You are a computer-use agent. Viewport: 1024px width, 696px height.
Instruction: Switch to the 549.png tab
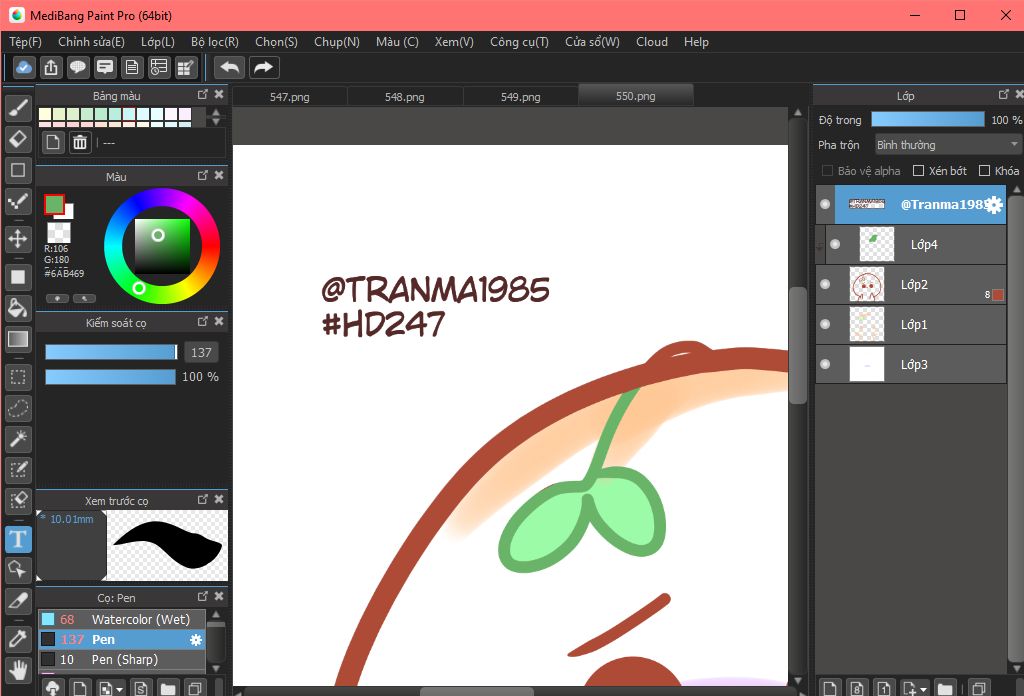[x=520, y=97]
